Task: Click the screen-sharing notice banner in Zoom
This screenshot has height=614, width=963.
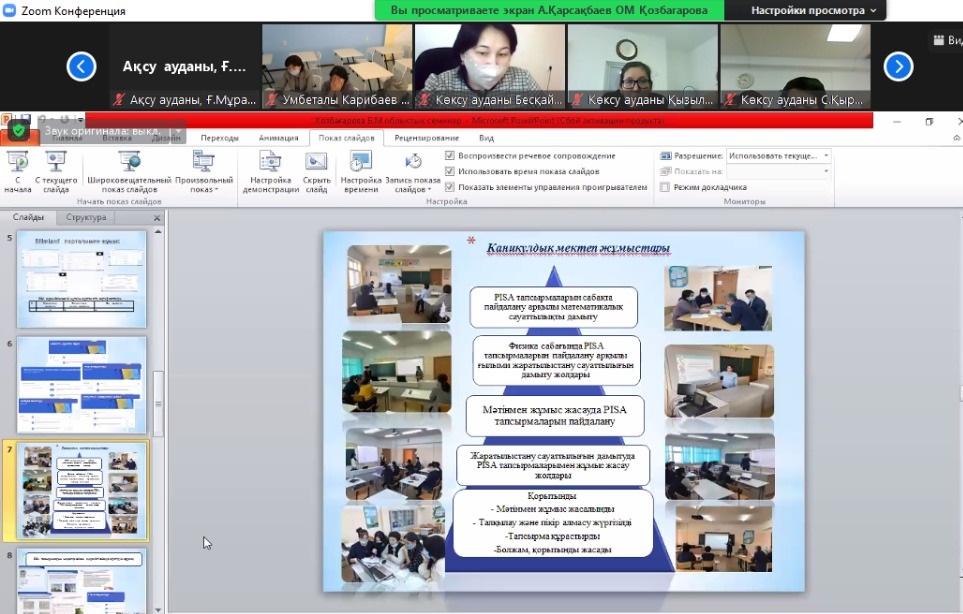Action: click(x=549, y=10)
